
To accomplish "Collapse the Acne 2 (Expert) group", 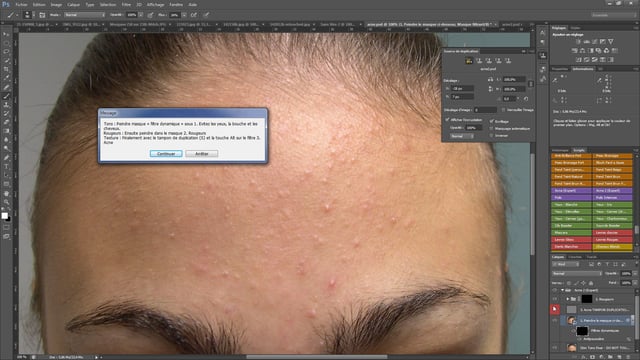I will click(x=562, y=290).
